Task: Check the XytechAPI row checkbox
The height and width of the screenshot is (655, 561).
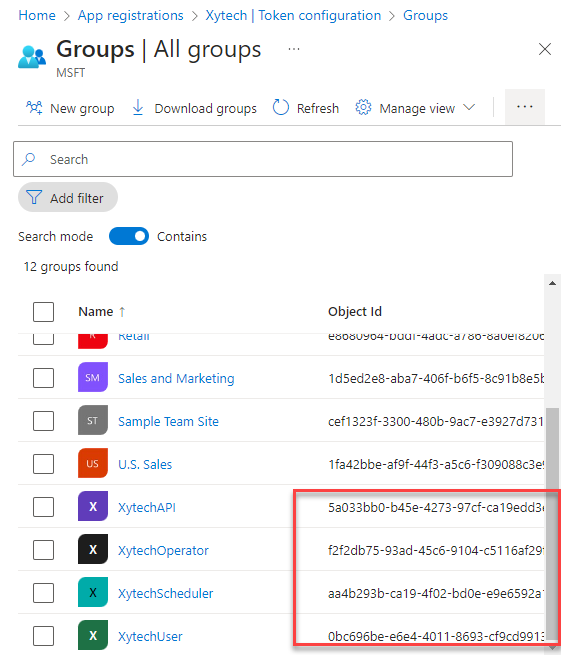Action: point(43,507)
